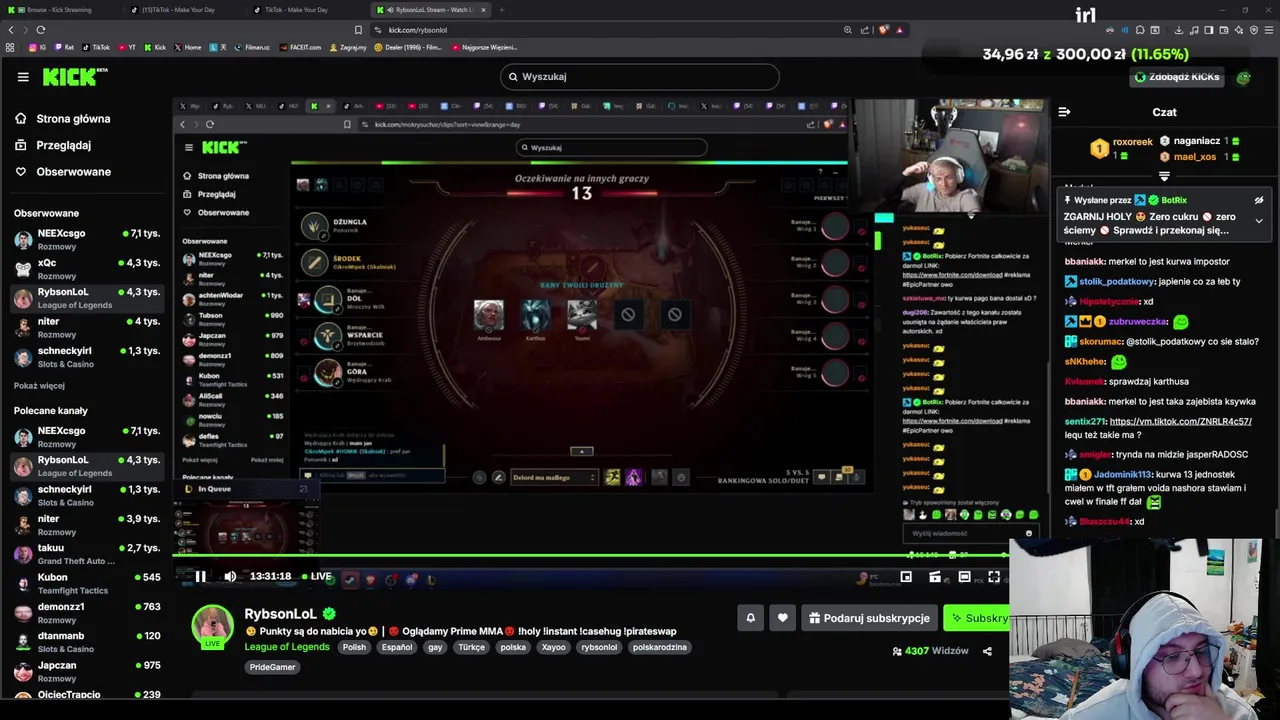Image resolution: width=1280 pixels, height=720 pixels.
Task: Toggle follow heart for RybsonLoL
Action: pos(783,618)
